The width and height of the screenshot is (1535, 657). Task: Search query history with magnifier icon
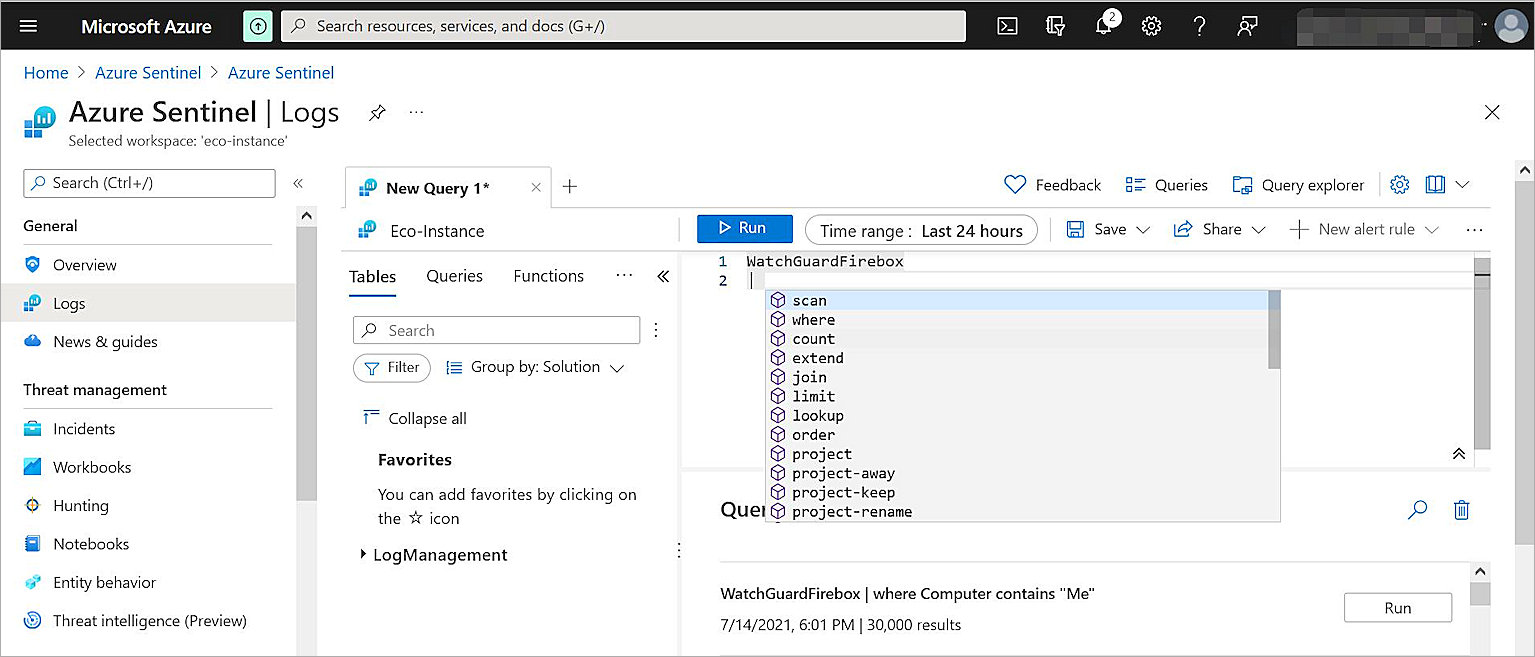click(x=1417, y=510)
